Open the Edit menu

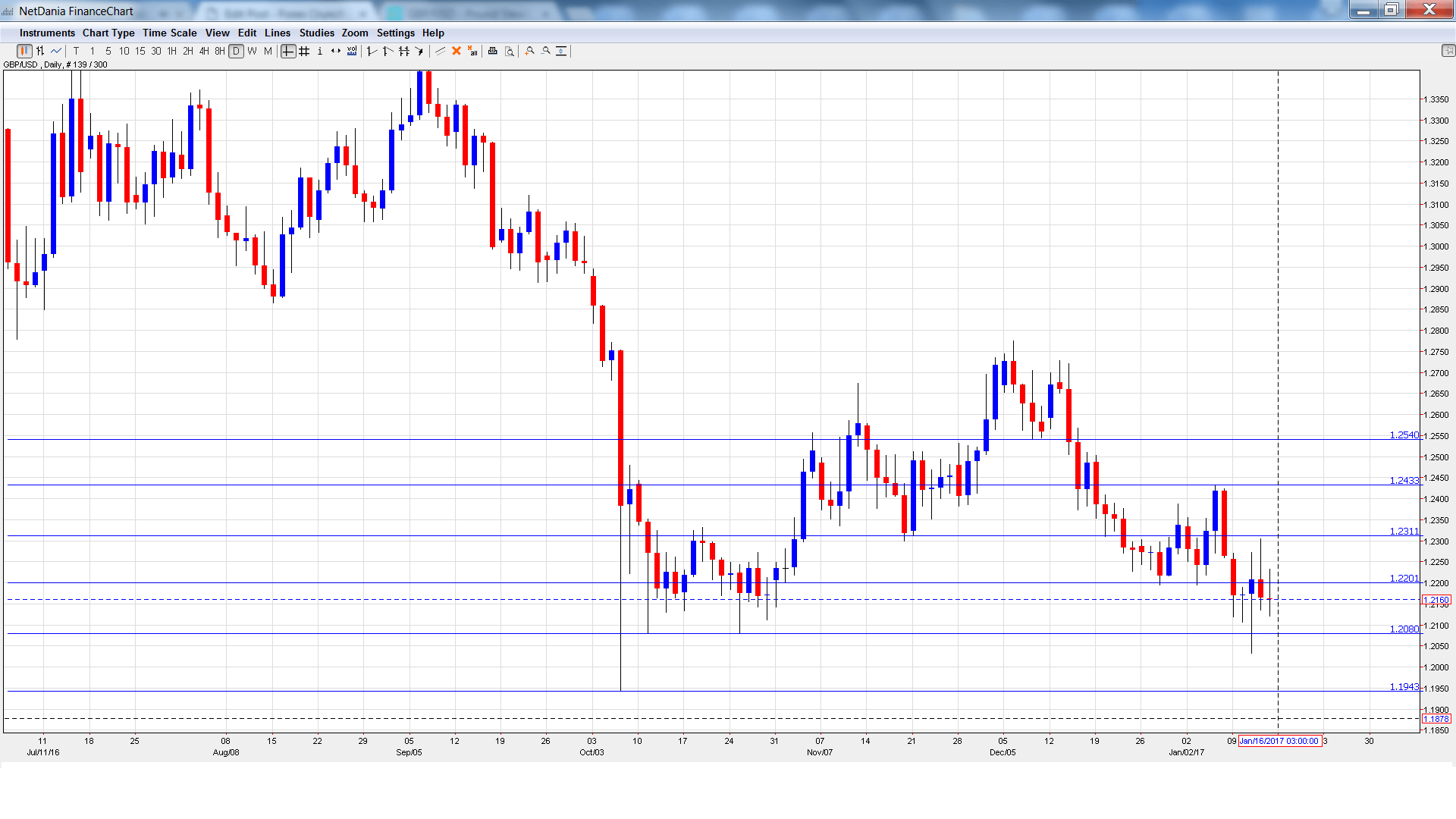(x=247, y=33)
